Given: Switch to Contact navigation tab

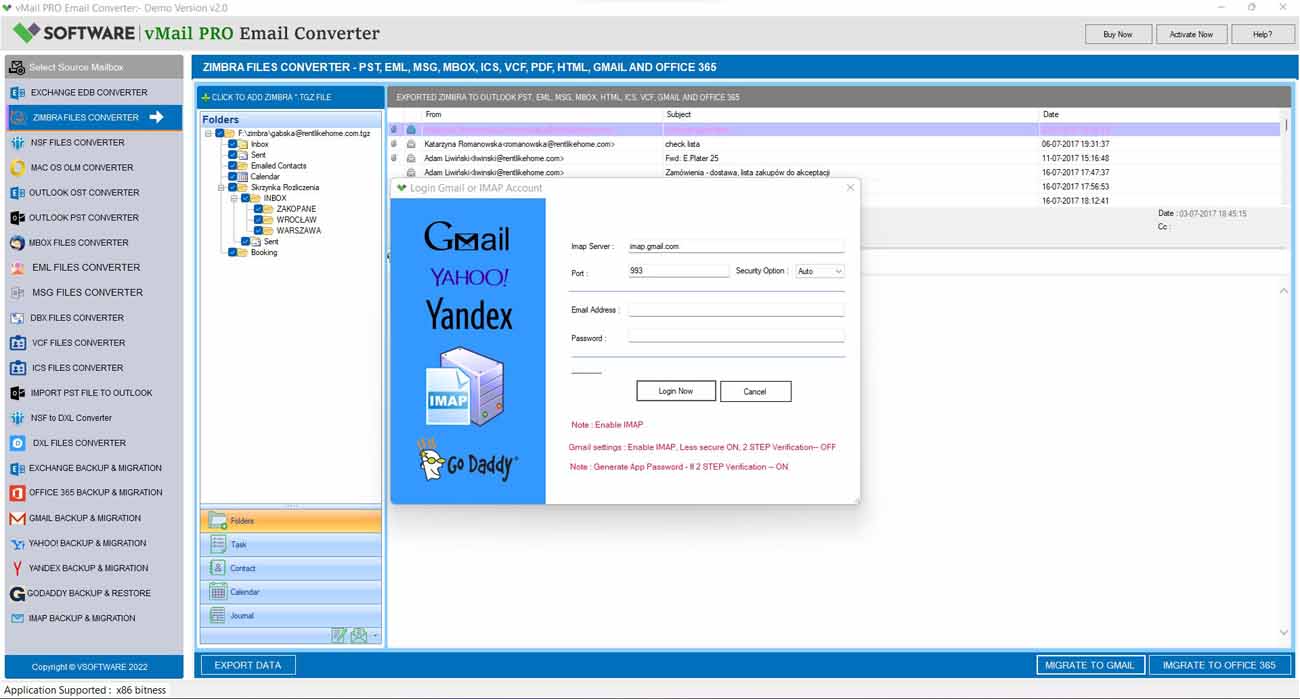Looking at the screenshot, I should [x=291, y=568].
